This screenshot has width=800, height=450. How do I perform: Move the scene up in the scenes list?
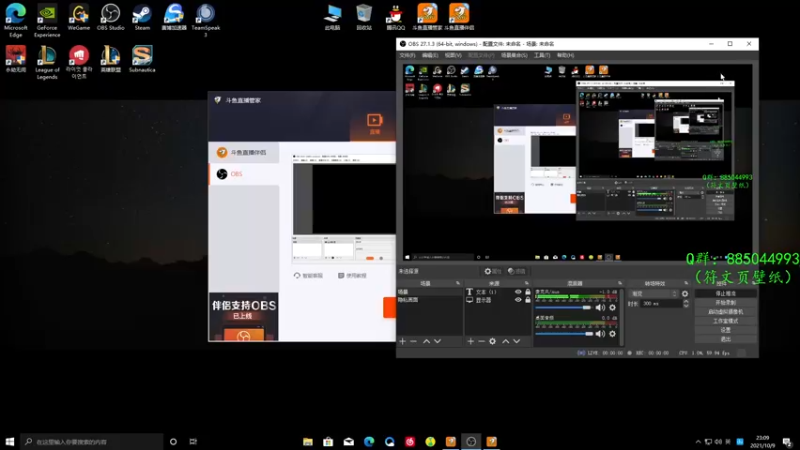[x=427, y=341]
